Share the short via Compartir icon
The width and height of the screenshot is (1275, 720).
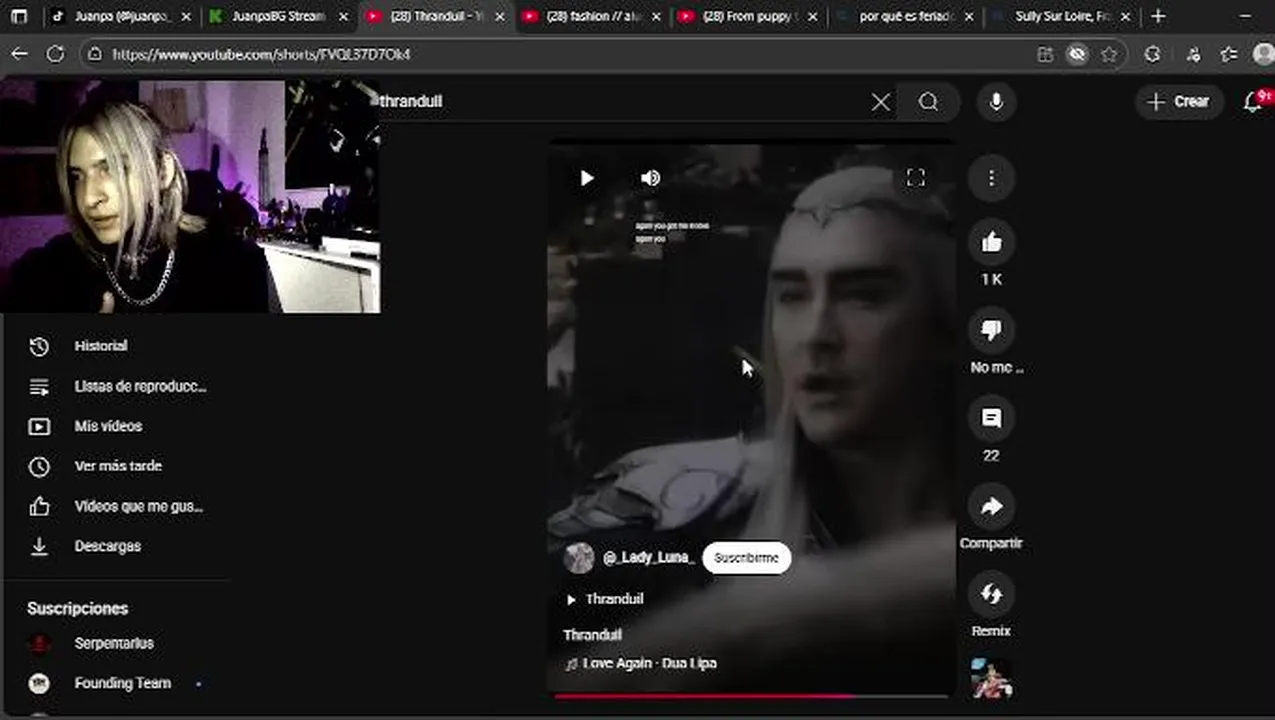pyautogui.click(x=991, y=506)
